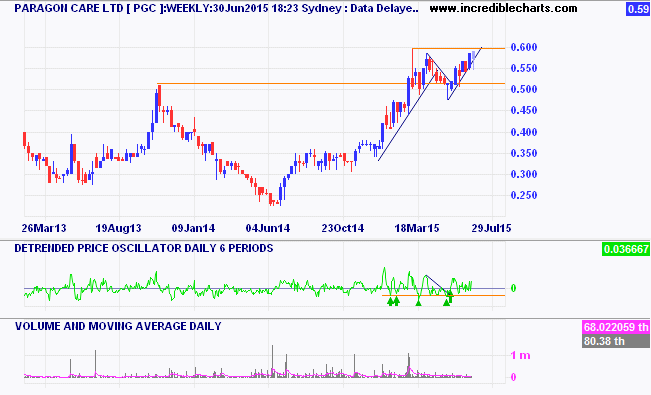Click the 19Aug13 date label
The width and height of the screenshot is (651, 395).
tap(118, 228)
